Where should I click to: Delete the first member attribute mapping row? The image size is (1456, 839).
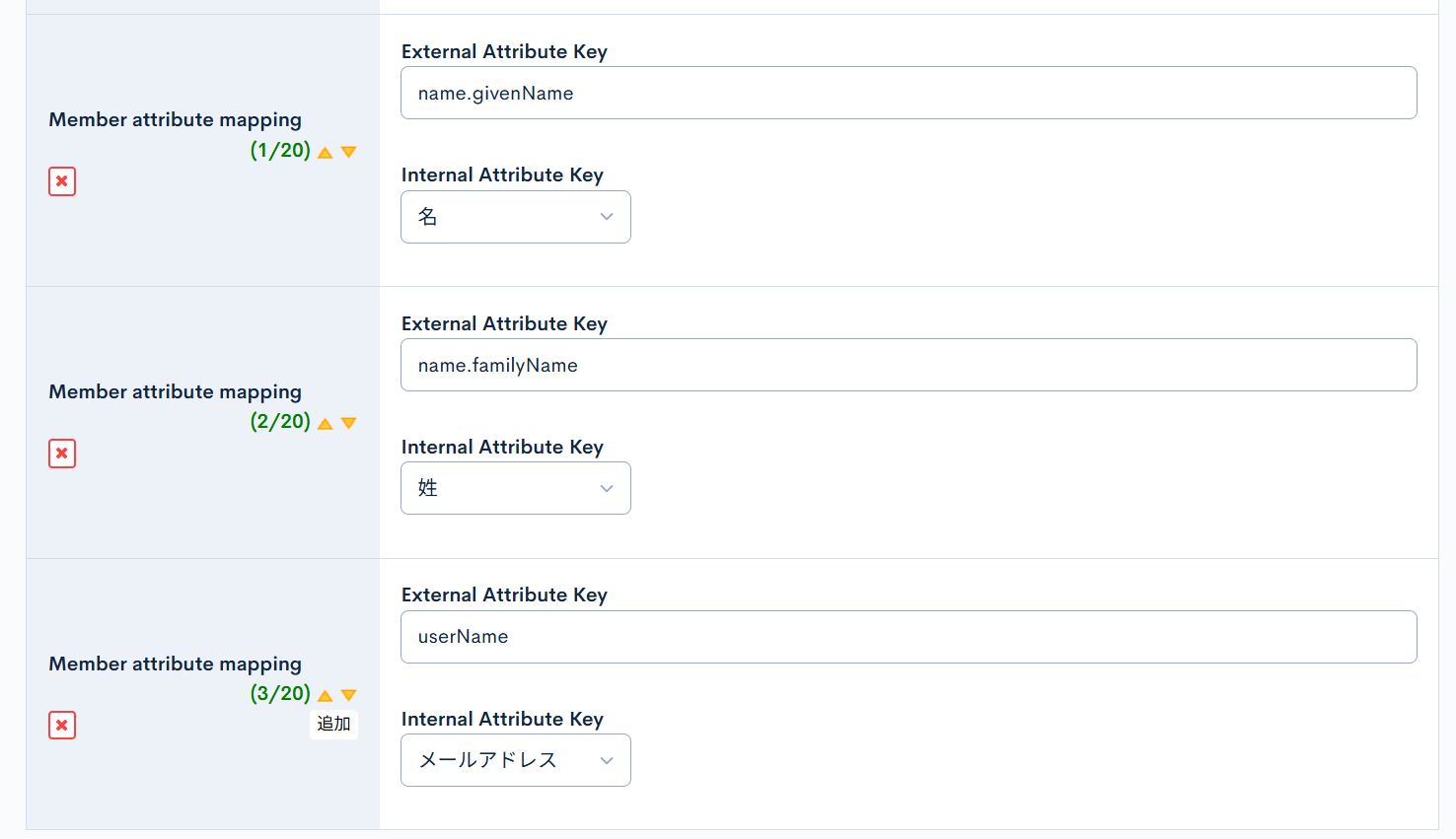tap(61, 181)
